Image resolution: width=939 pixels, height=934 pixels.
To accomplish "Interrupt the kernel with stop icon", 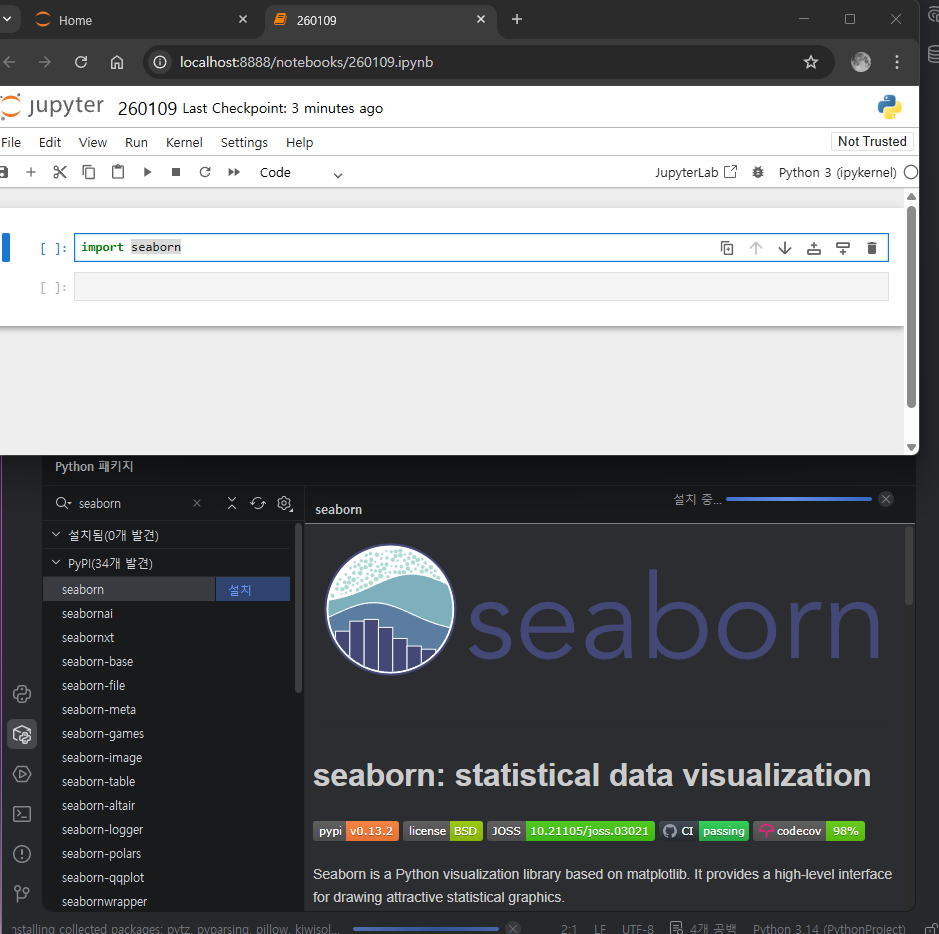I will (x=176, y=172).
